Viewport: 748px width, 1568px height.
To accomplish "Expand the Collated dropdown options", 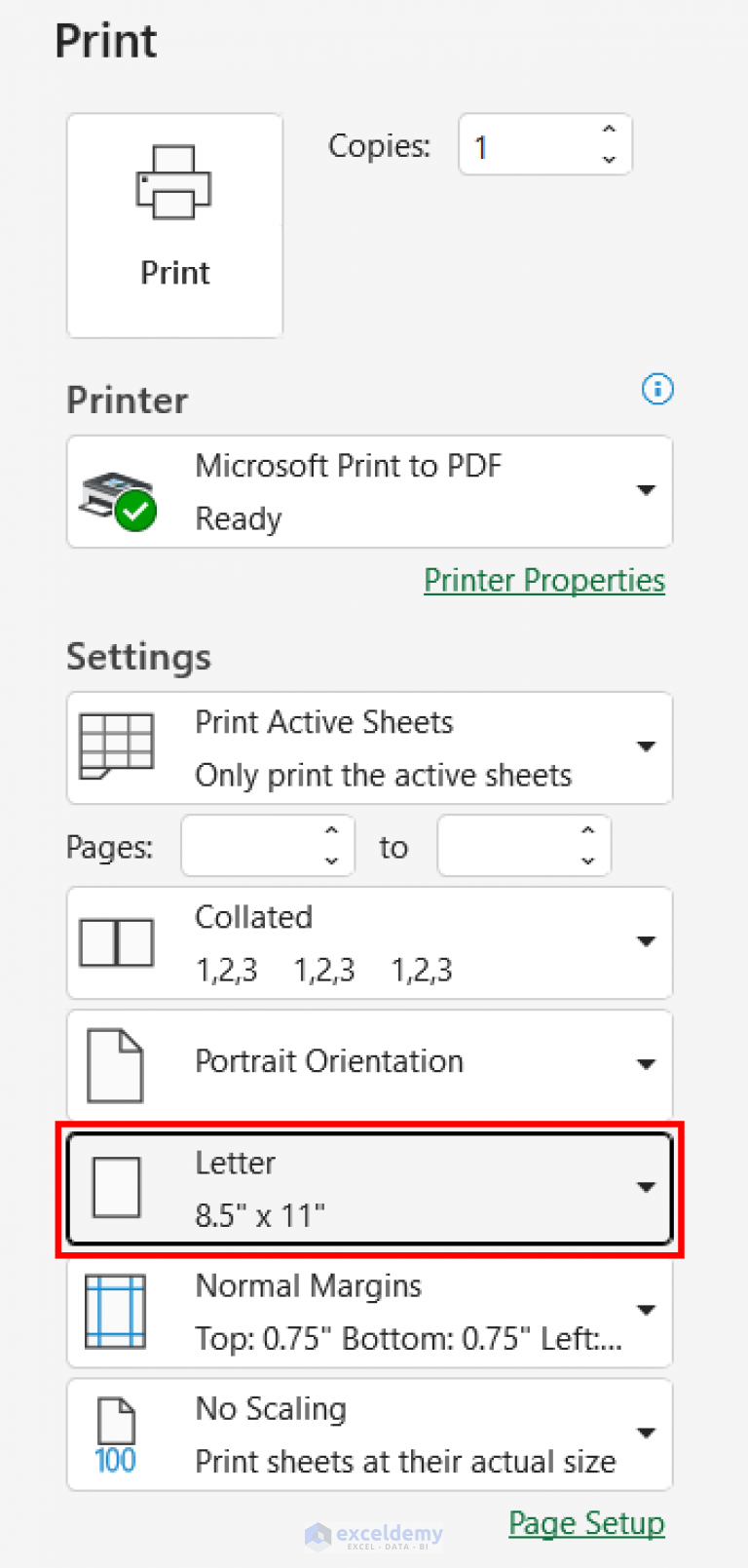I will (646, 941).
